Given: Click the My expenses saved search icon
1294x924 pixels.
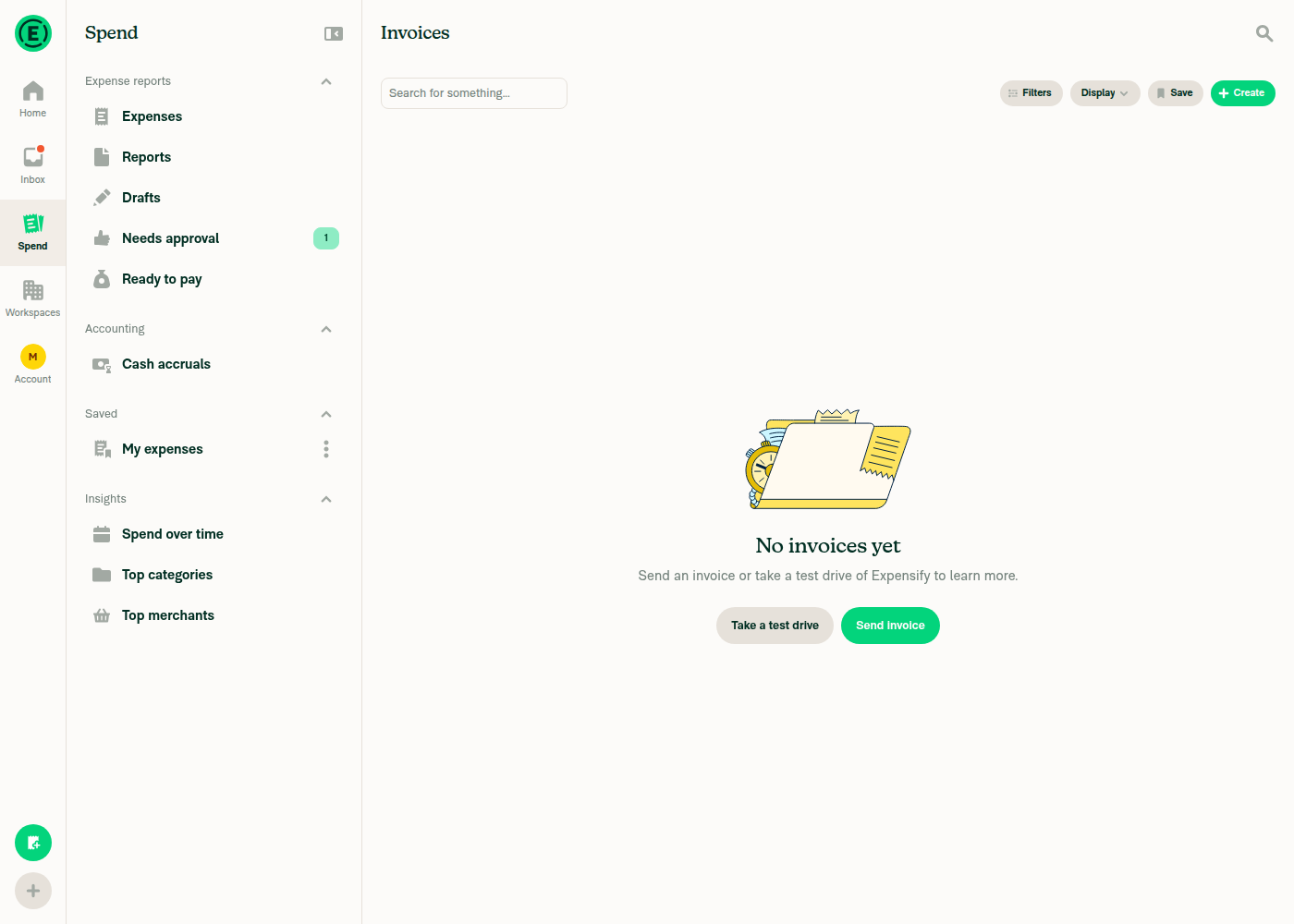Looking at the screenshot, I should pyautogui.click(x=103, y=449).
